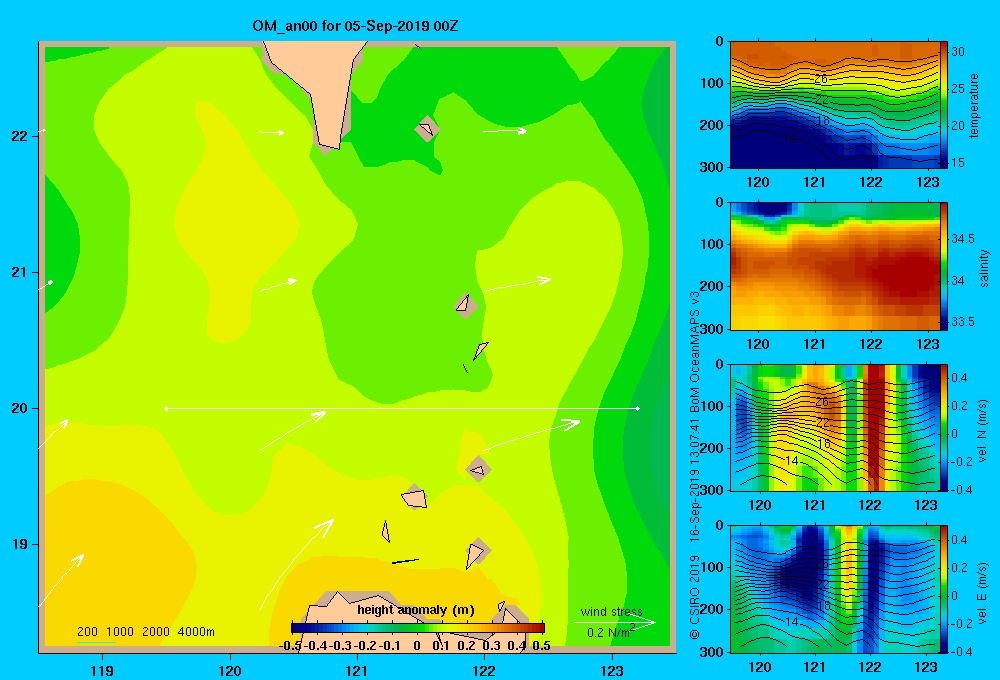The image size is (1000, 680).
Task: Click the '15' tick on temperature colorbar
Action: 957,163
